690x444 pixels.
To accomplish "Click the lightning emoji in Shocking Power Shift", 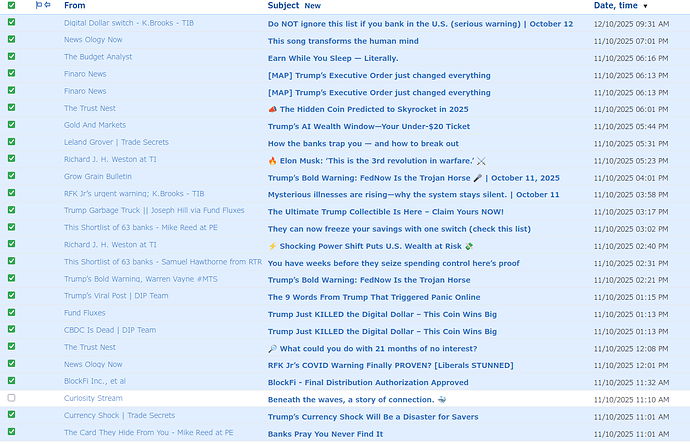I will click(273, 245).
